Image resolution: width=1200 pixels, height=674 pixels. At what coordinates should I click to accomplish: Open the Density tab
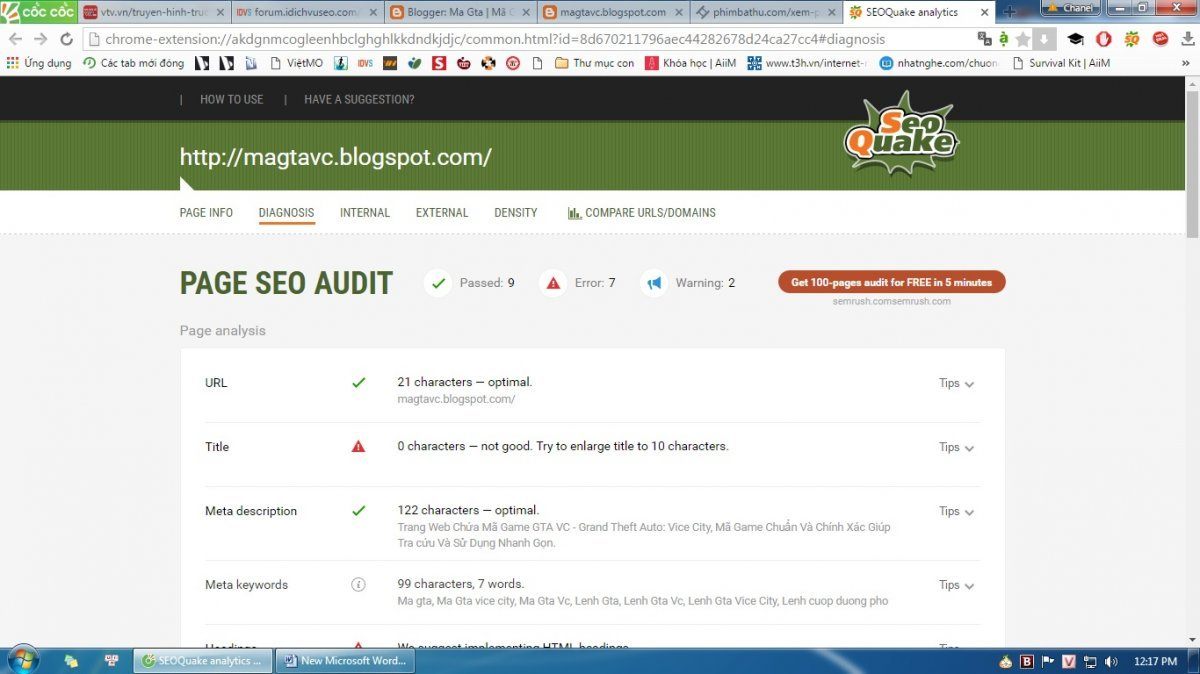pyautogui.click(x=516, y=213)
